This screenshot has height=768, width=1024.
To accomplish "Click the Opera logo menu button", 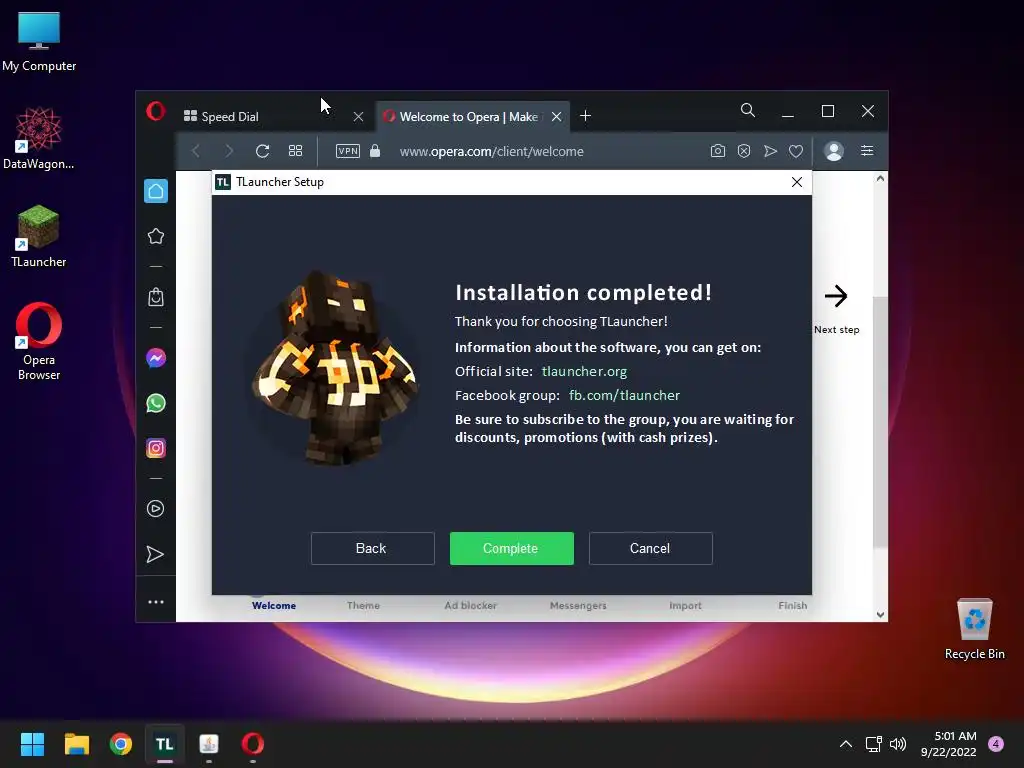I will coord(155,112).
